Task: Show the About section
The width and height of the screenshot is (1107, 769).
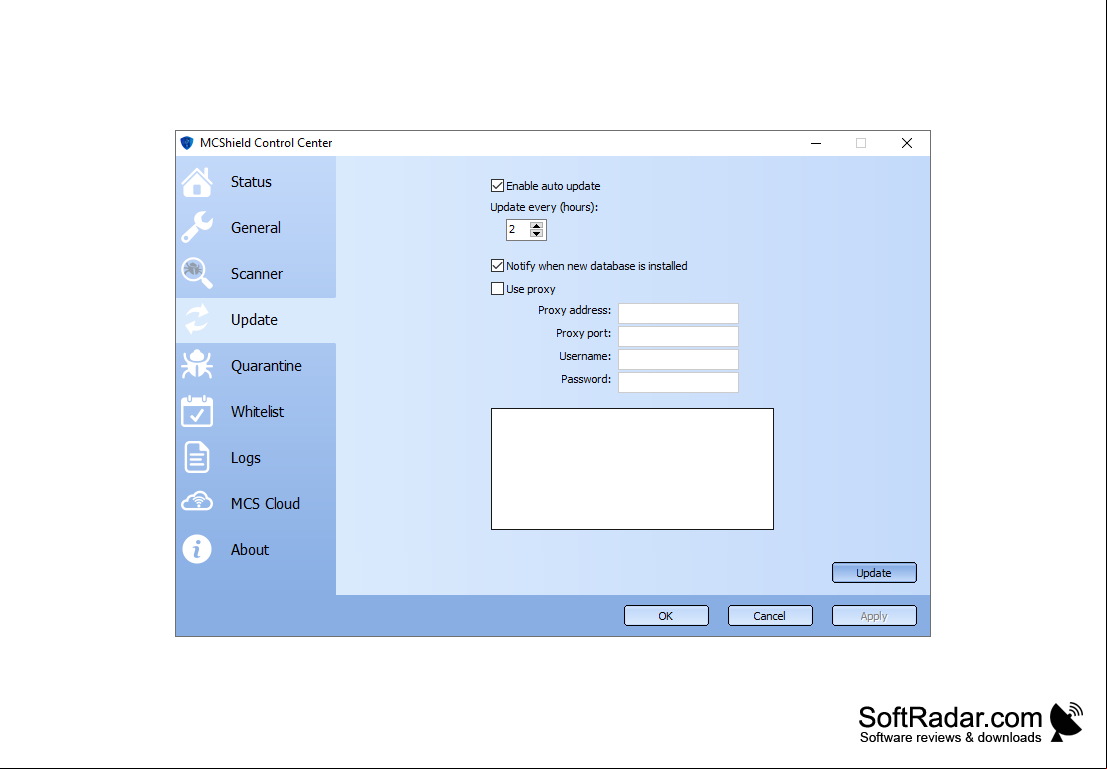Action: coord(256,549)
